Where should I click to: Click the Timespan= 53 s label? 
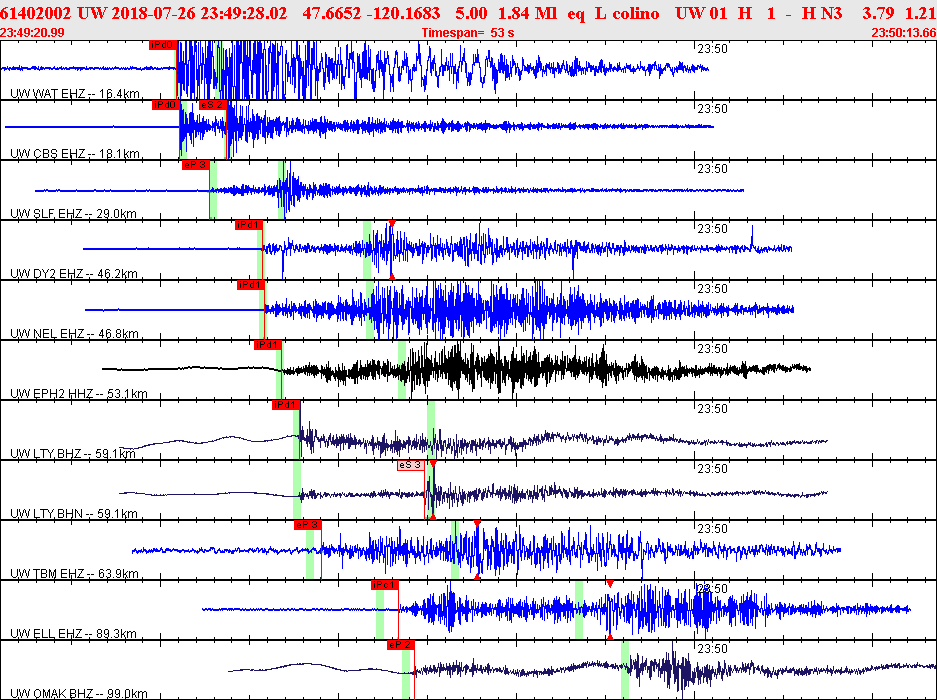[468, 33]
